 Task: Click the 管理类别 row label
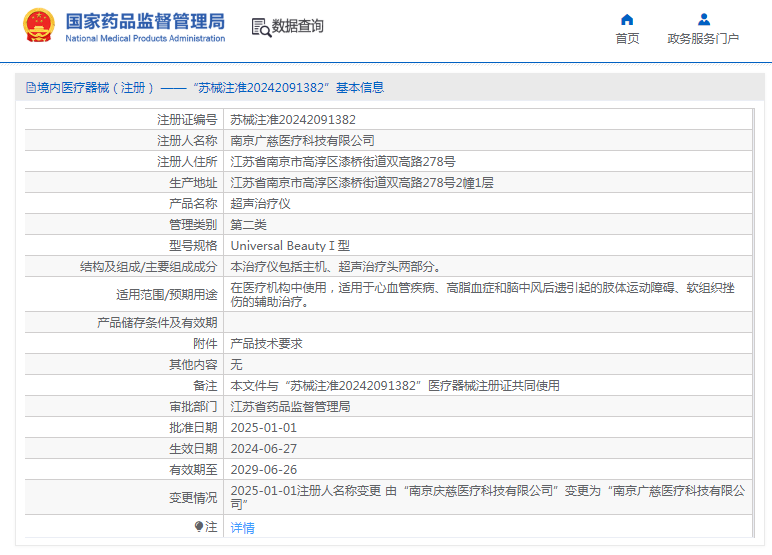[x=193, y=225]
